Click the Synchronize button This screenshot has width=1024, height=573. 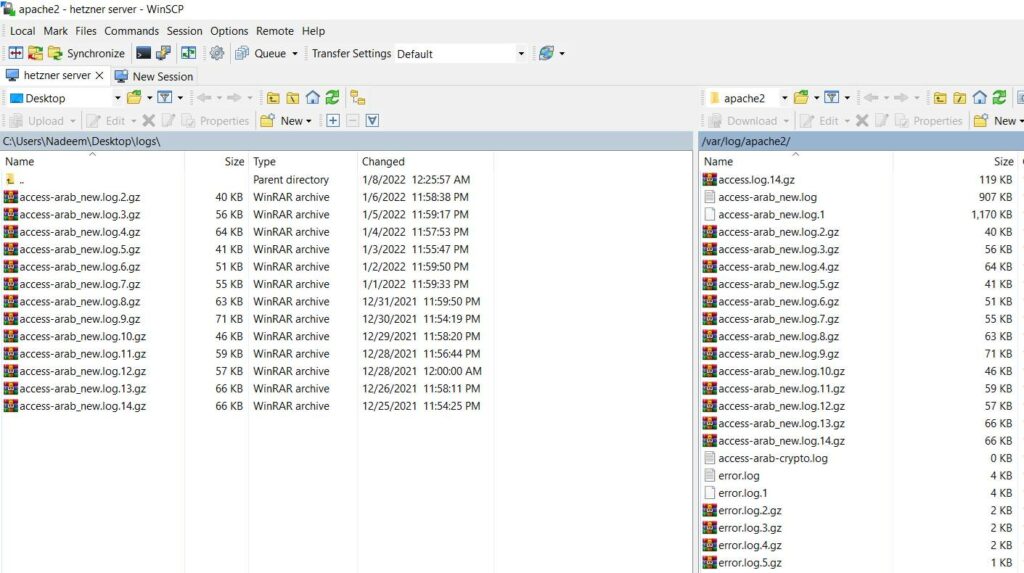pos(86,54)
